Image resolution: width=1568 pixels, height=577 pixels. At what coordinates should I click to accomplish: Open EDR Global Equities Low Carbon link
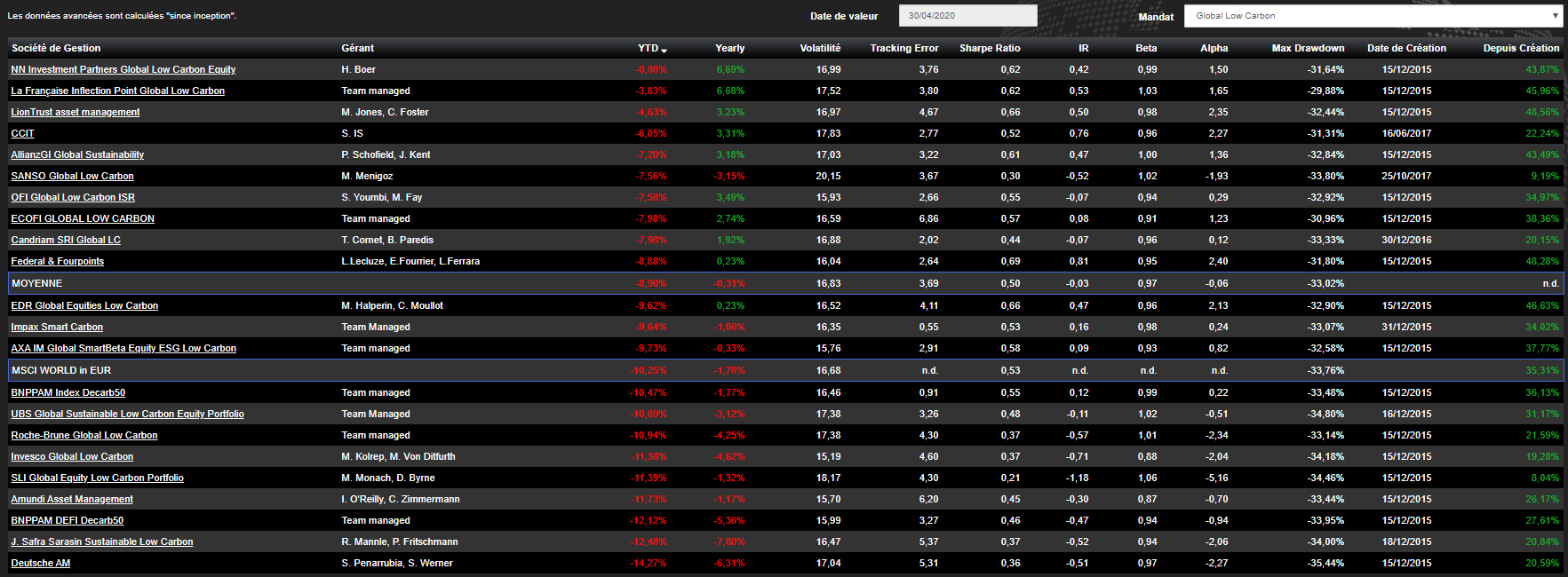tap(84, 305)
